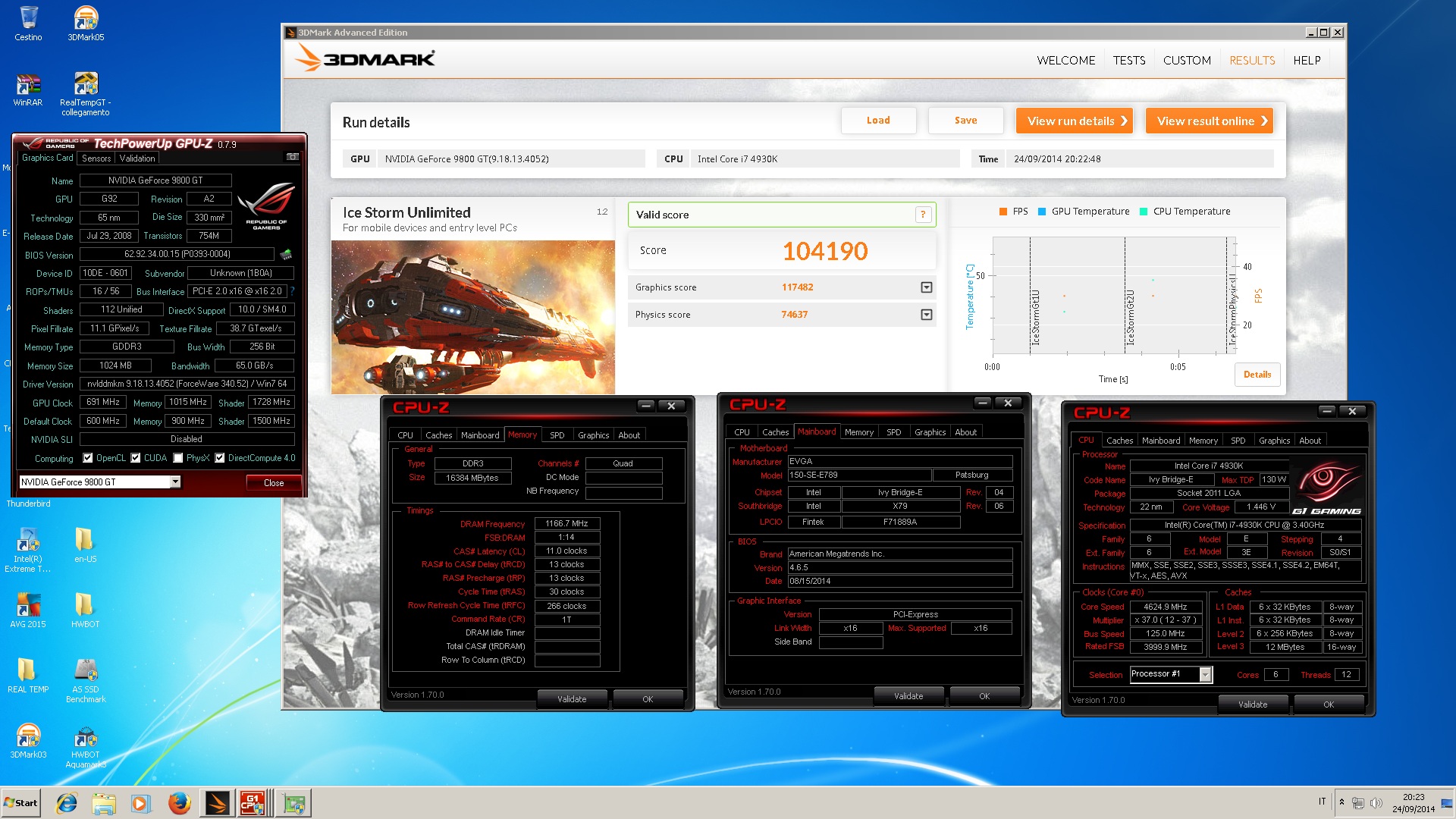Viewport: 1456px width, 819px height.
Task: Click the Load button in Run details
Action: click(878, 121)
